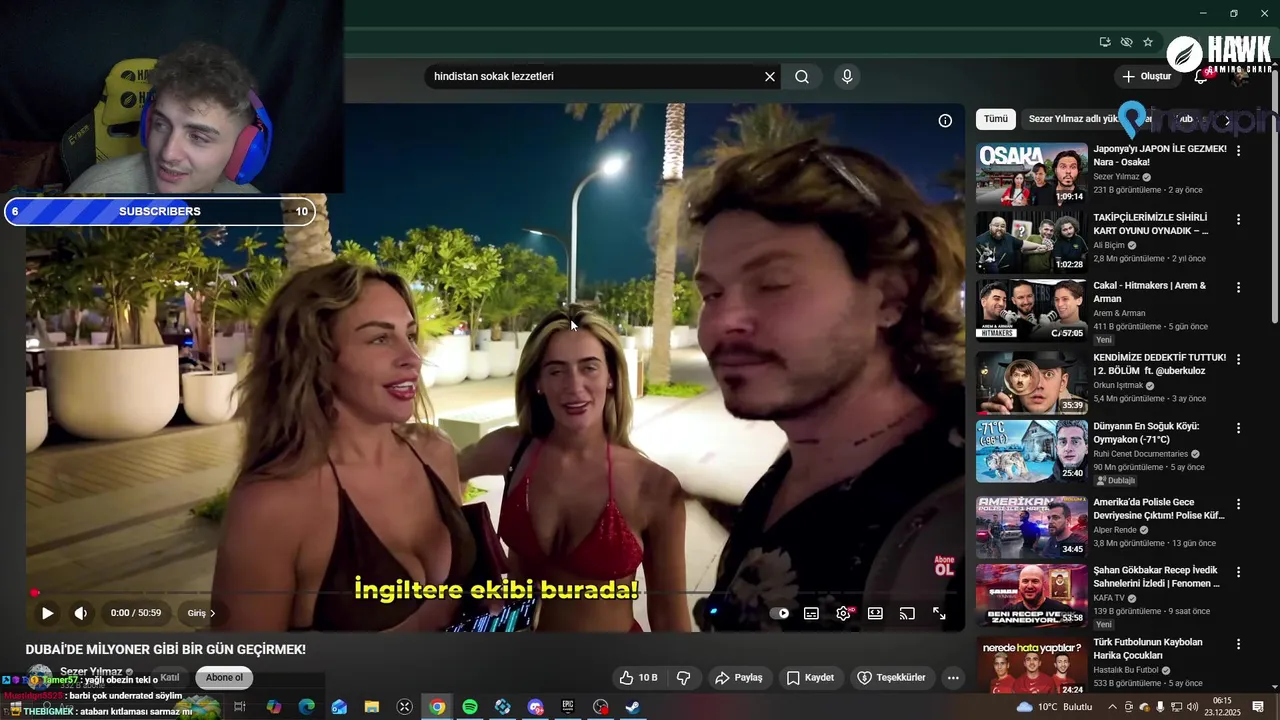1280x720 pixels.
Task: Open the Türk Futbolunun Kaybolan Harika Çocukları title
Action: point(1148,649)
